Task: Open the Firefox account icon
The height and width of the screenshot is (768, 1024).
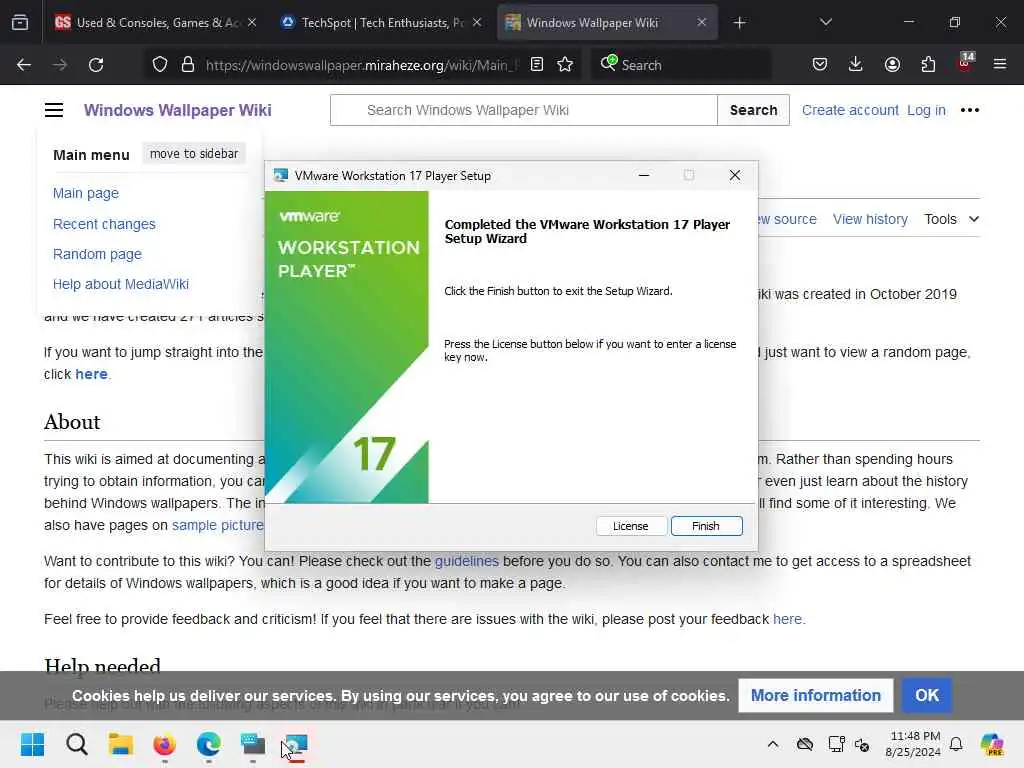Action: coord(892,65)
